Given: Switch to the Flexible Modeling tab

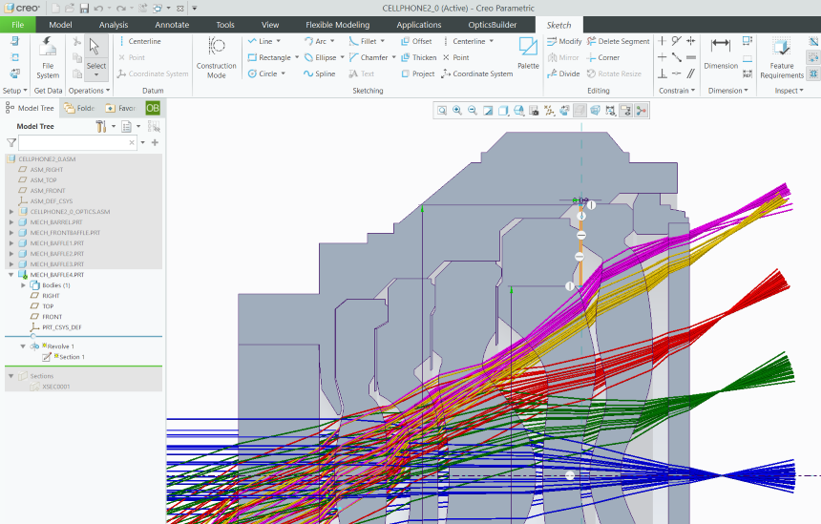Looking at the screenshot, I should (x=337, y=24).
